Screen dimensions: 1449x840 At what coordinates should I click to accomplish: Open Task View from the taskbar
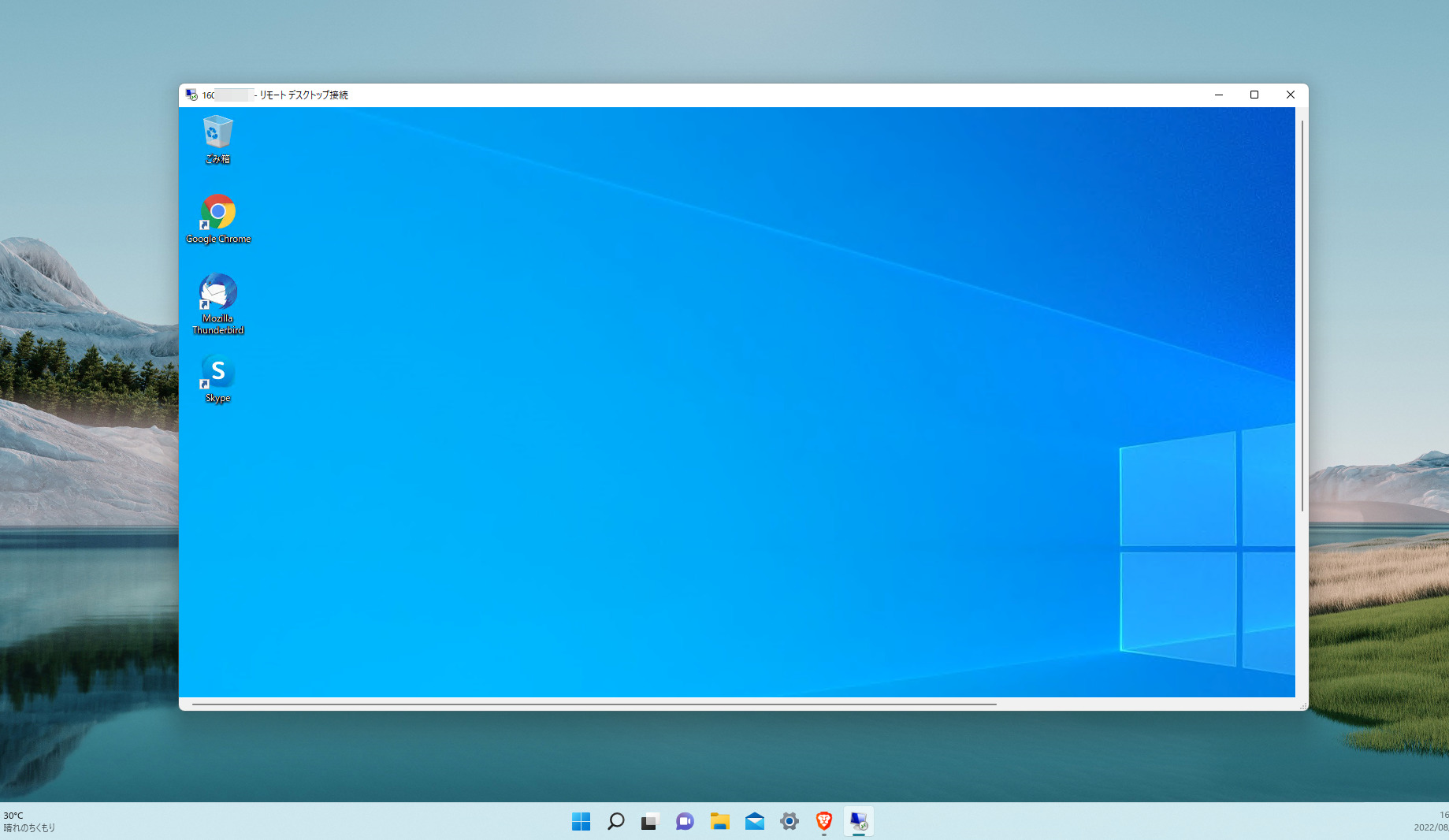(649, 821)
